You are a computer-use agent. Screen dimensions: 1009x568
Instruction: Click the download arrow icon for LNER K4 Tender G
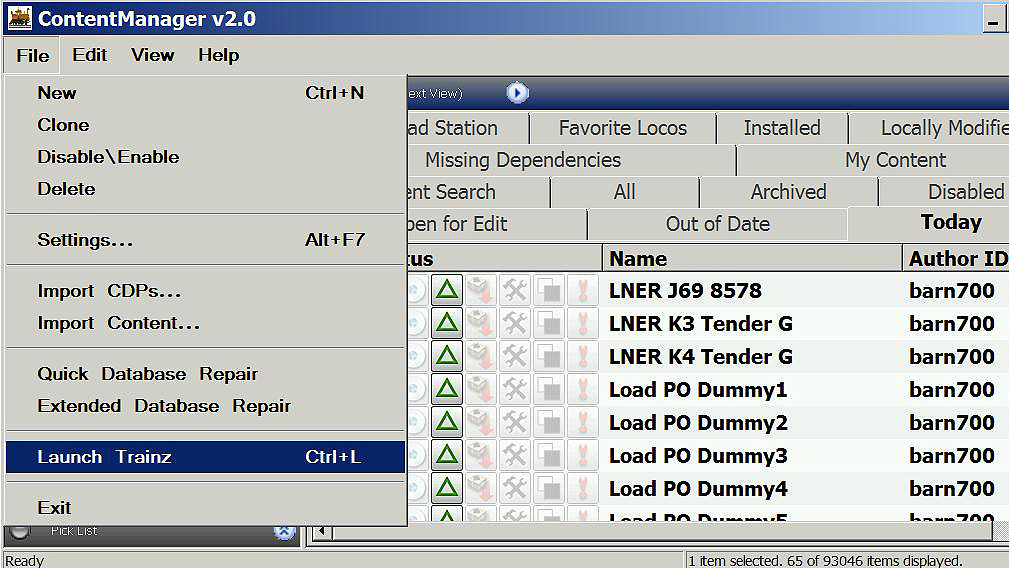tap(481, 357)
